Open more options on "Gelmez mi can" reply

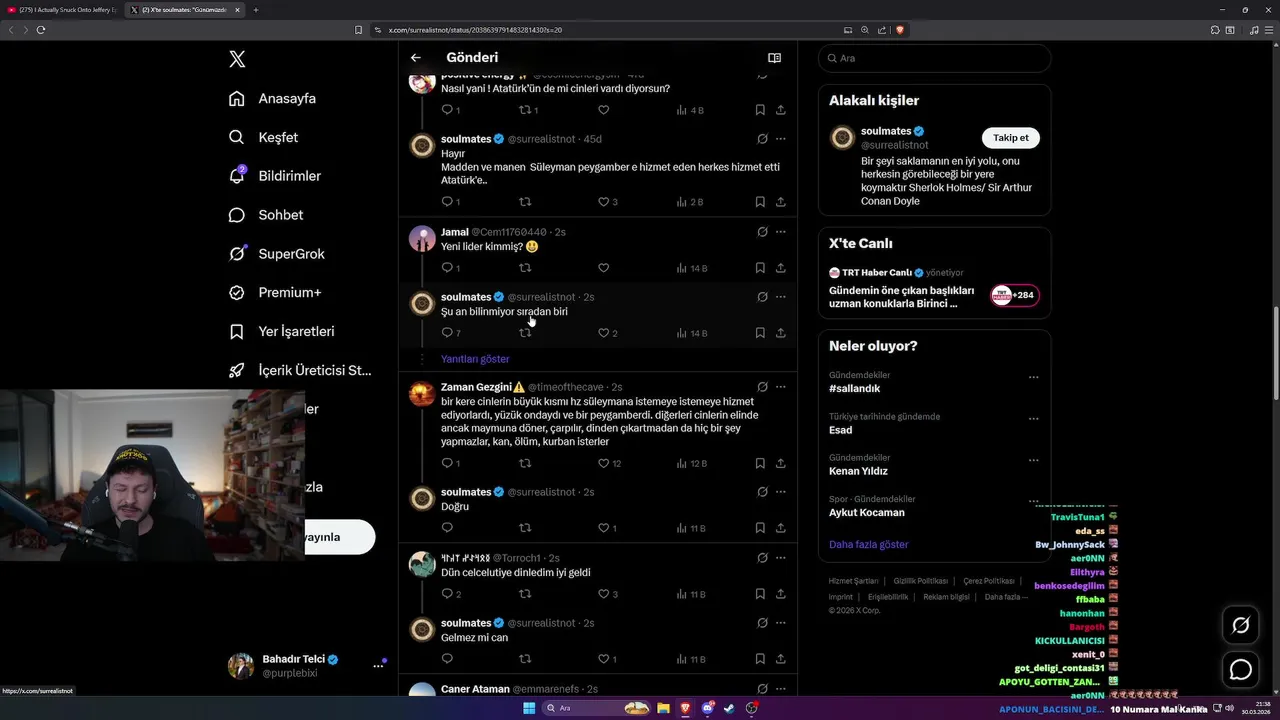[781, 623]
